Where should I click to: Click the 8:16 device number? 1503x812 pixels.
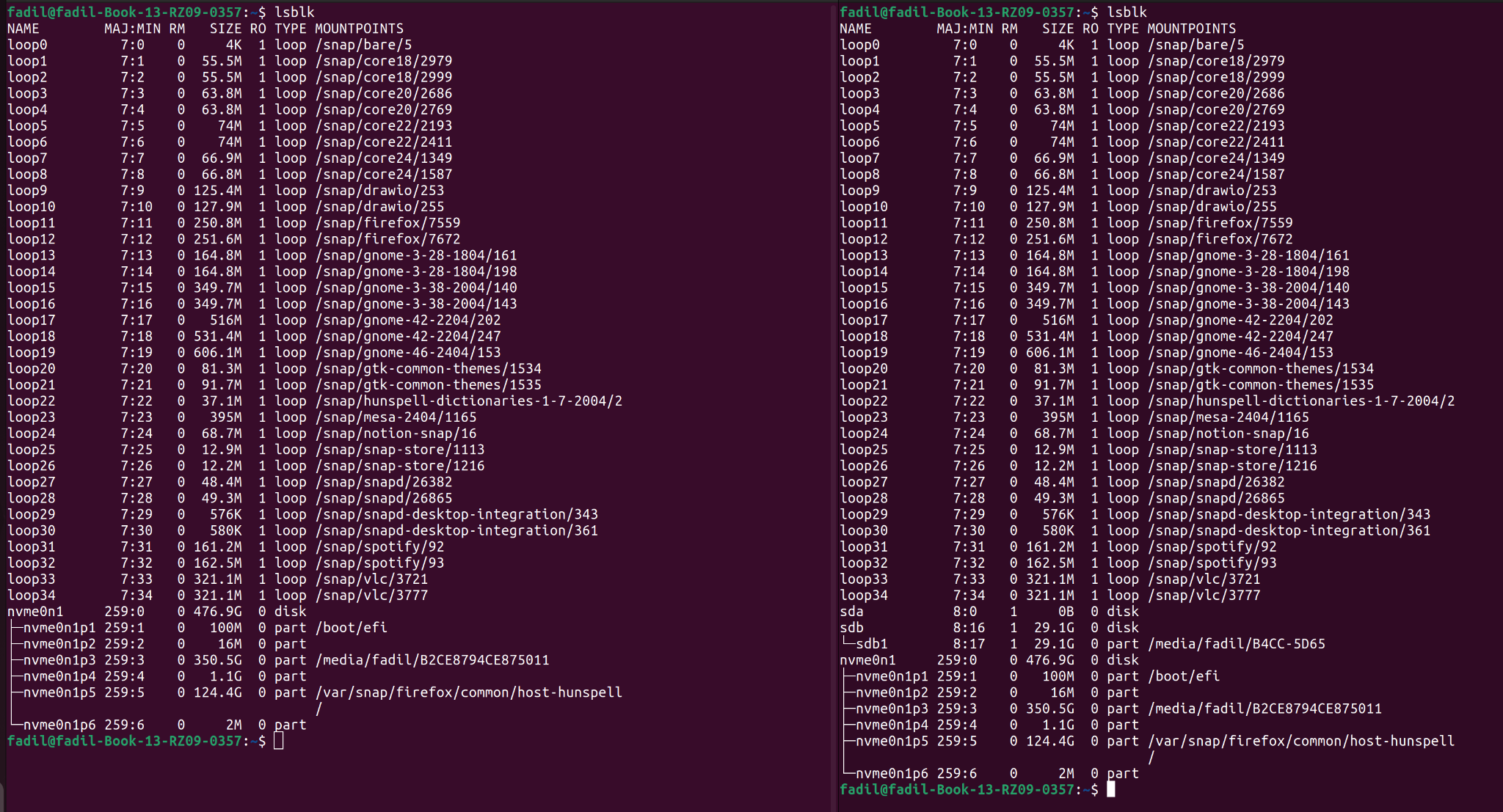pos(969,628)
